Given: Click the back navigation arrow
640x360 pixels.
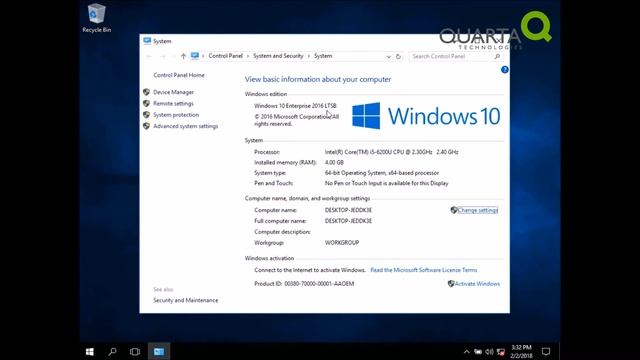Looking at the screenshot, I should click(149, 56).
